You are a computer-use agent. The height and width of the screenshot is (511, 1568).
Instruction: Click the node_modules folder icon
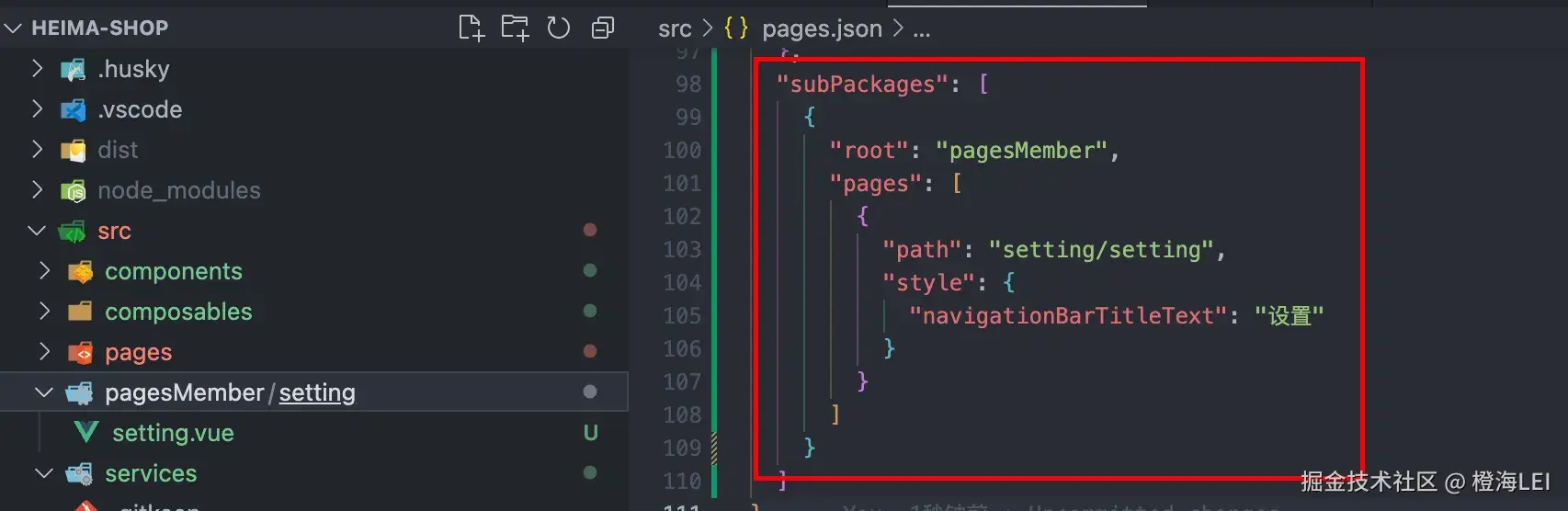pyautogui.click(x=73, y=191)
